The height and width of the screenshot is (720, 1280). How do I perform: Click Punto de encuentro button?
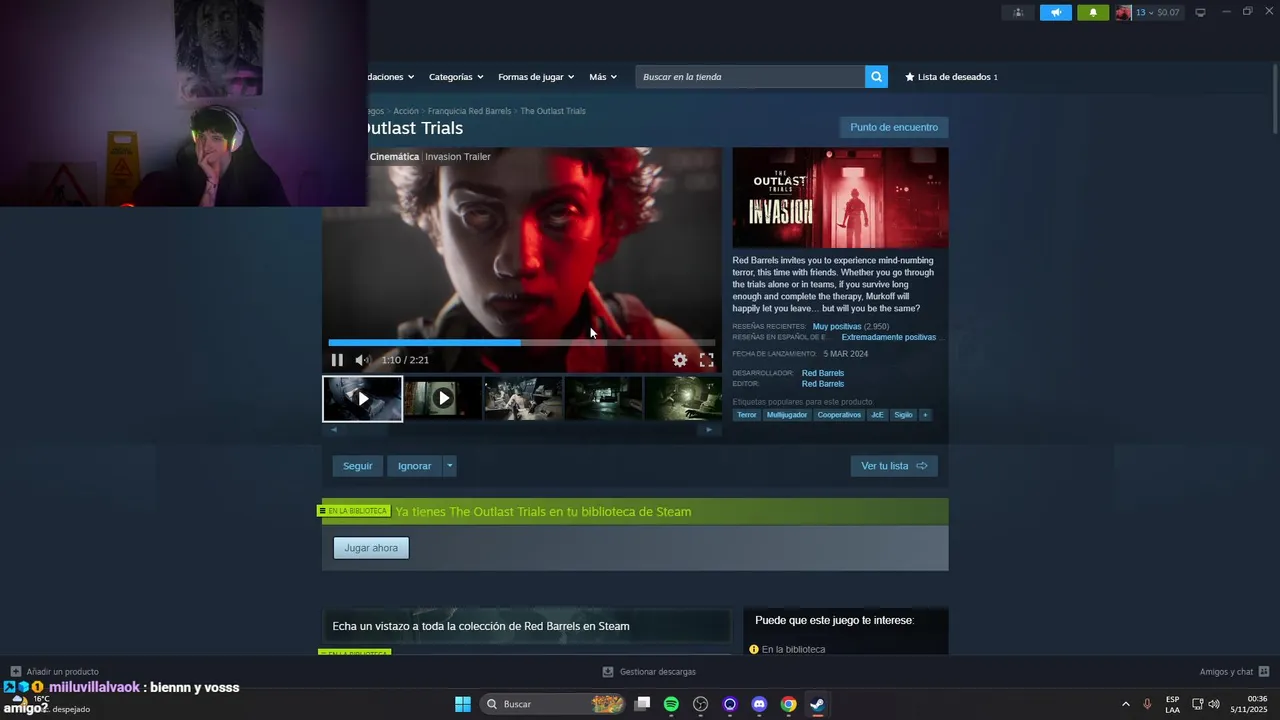pos(894,127)
